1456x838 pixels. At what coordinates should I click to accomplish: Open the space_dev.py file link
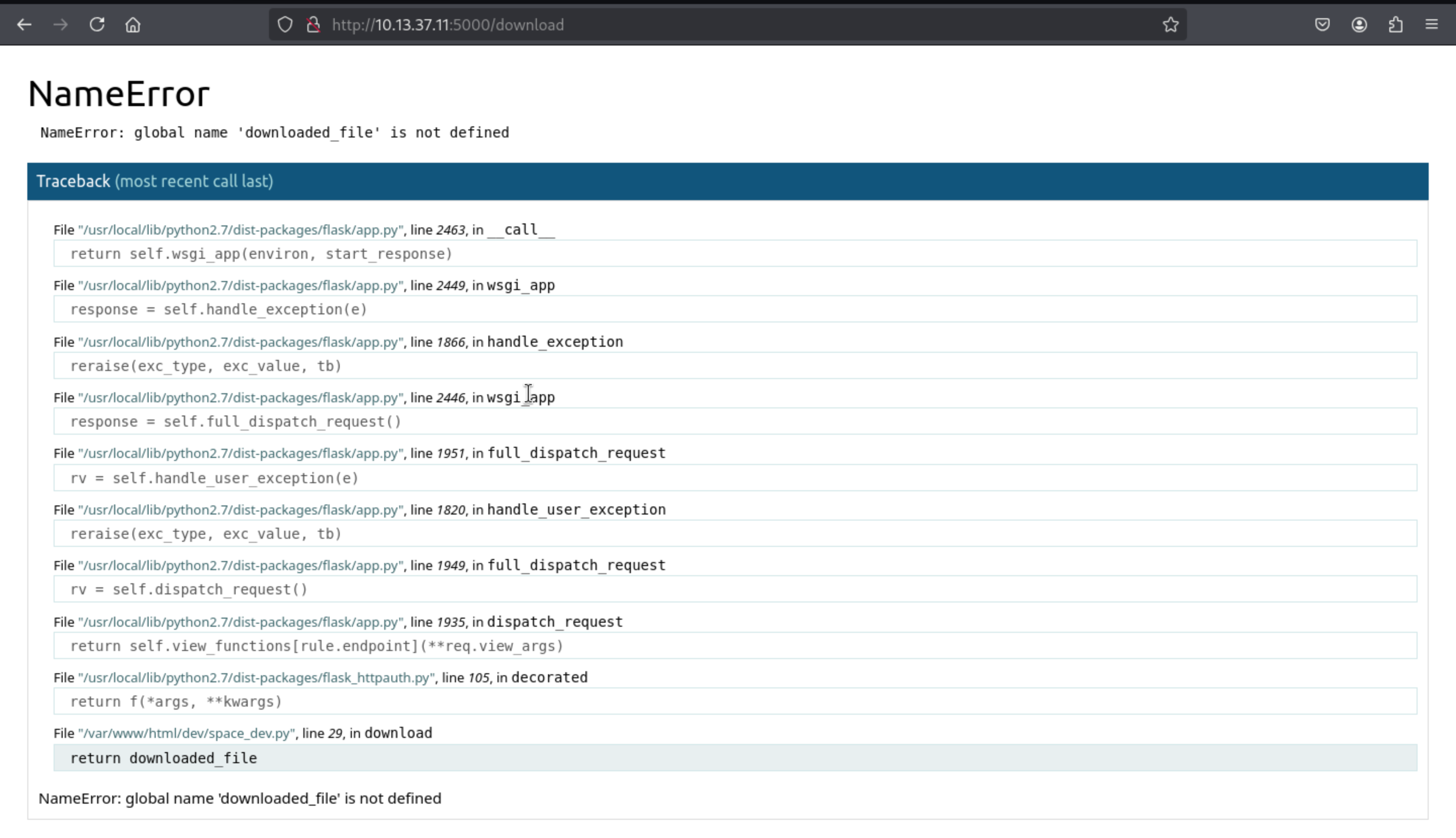point(187,734)
